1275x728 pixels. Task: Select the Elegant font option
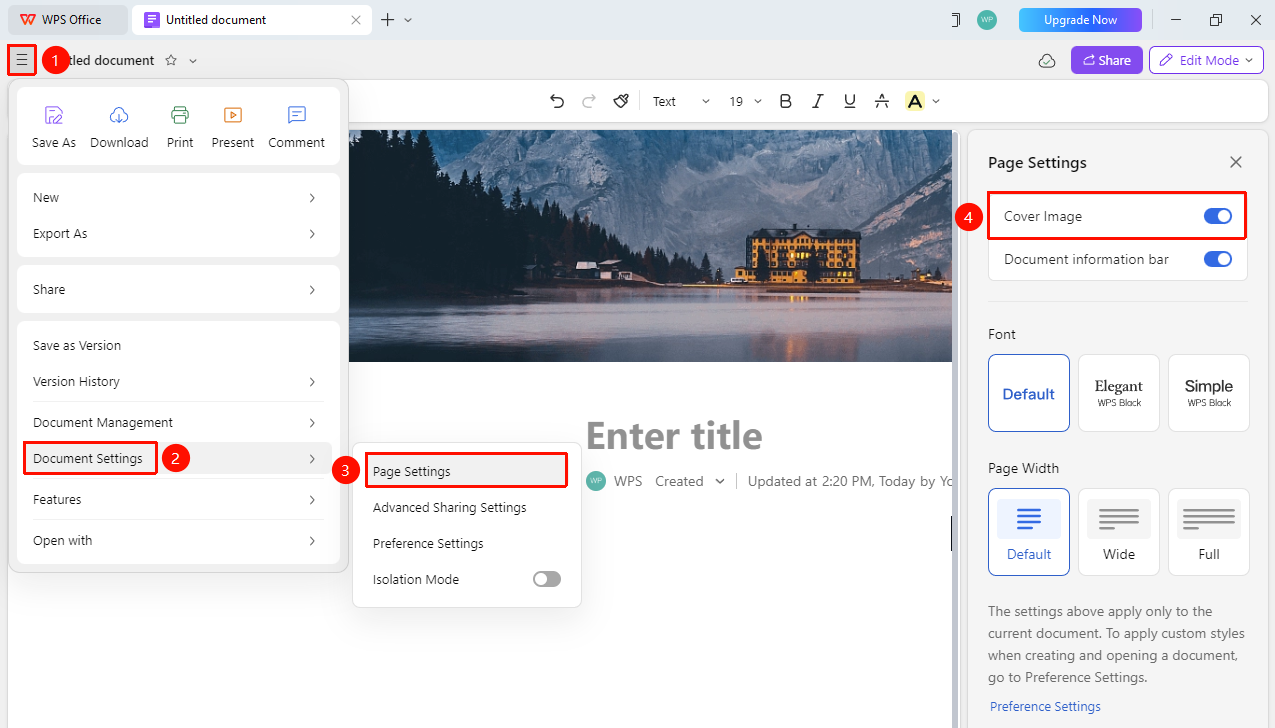tap(1119, 393)
